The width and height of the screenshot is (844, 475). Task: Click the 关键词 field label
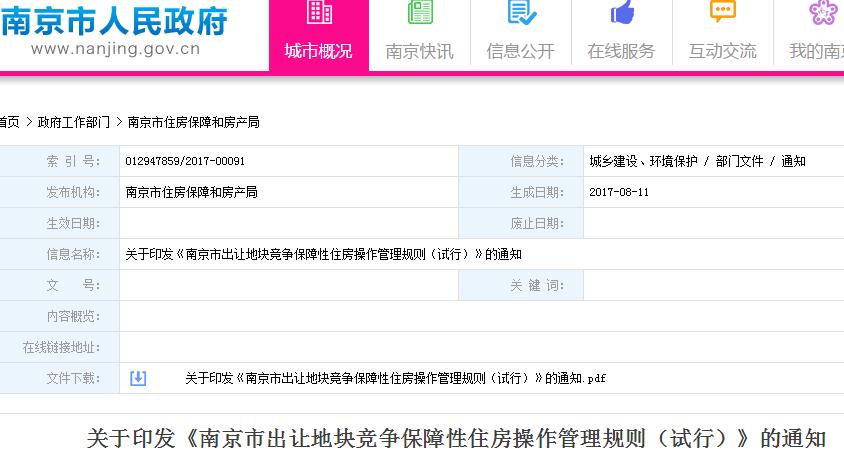[x=537, y=285]
